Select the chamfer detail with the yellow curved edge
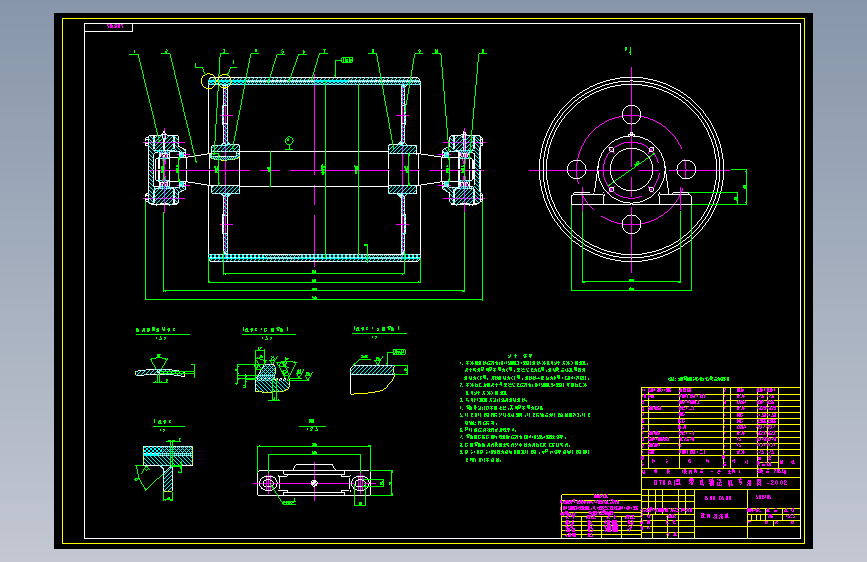The height and width of the screenshot is (562, 867). pos(379,371)
